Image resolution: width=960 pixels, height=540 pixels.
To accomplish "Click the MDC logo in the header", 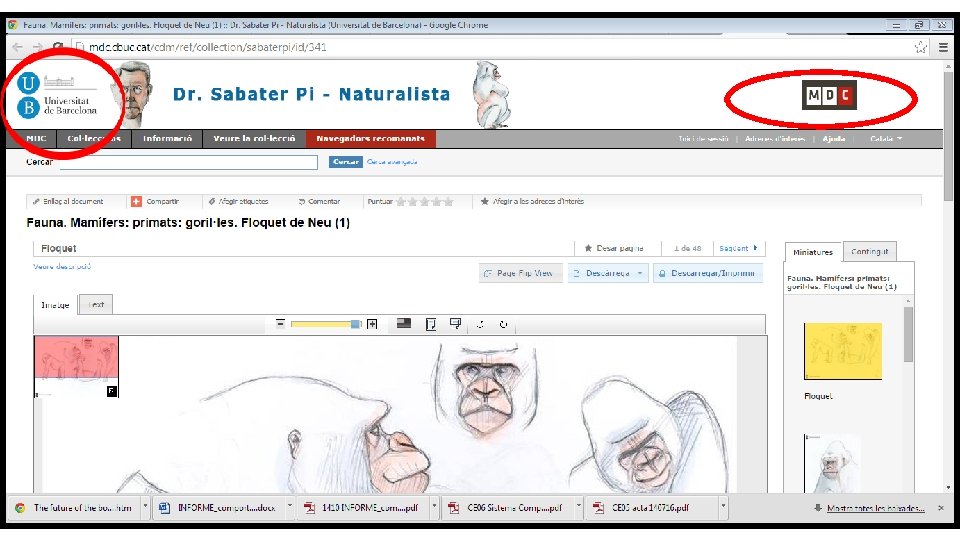I will (829, 96).
